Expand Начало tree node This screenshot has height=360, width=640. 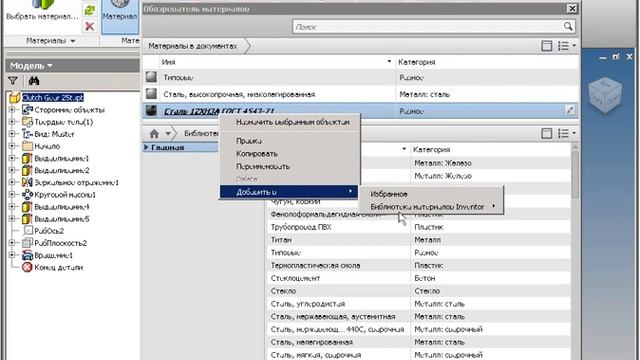point(12,146)
